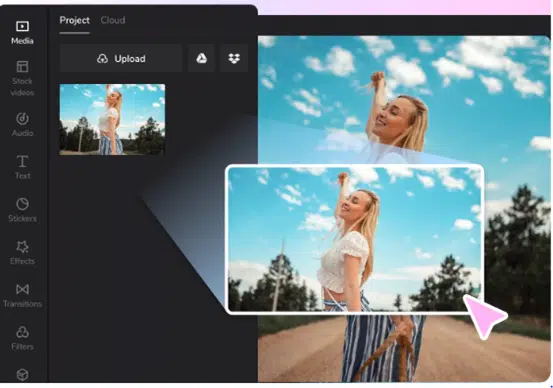
Task: Switch to the Cloud tab
Action: click(113, 20)
